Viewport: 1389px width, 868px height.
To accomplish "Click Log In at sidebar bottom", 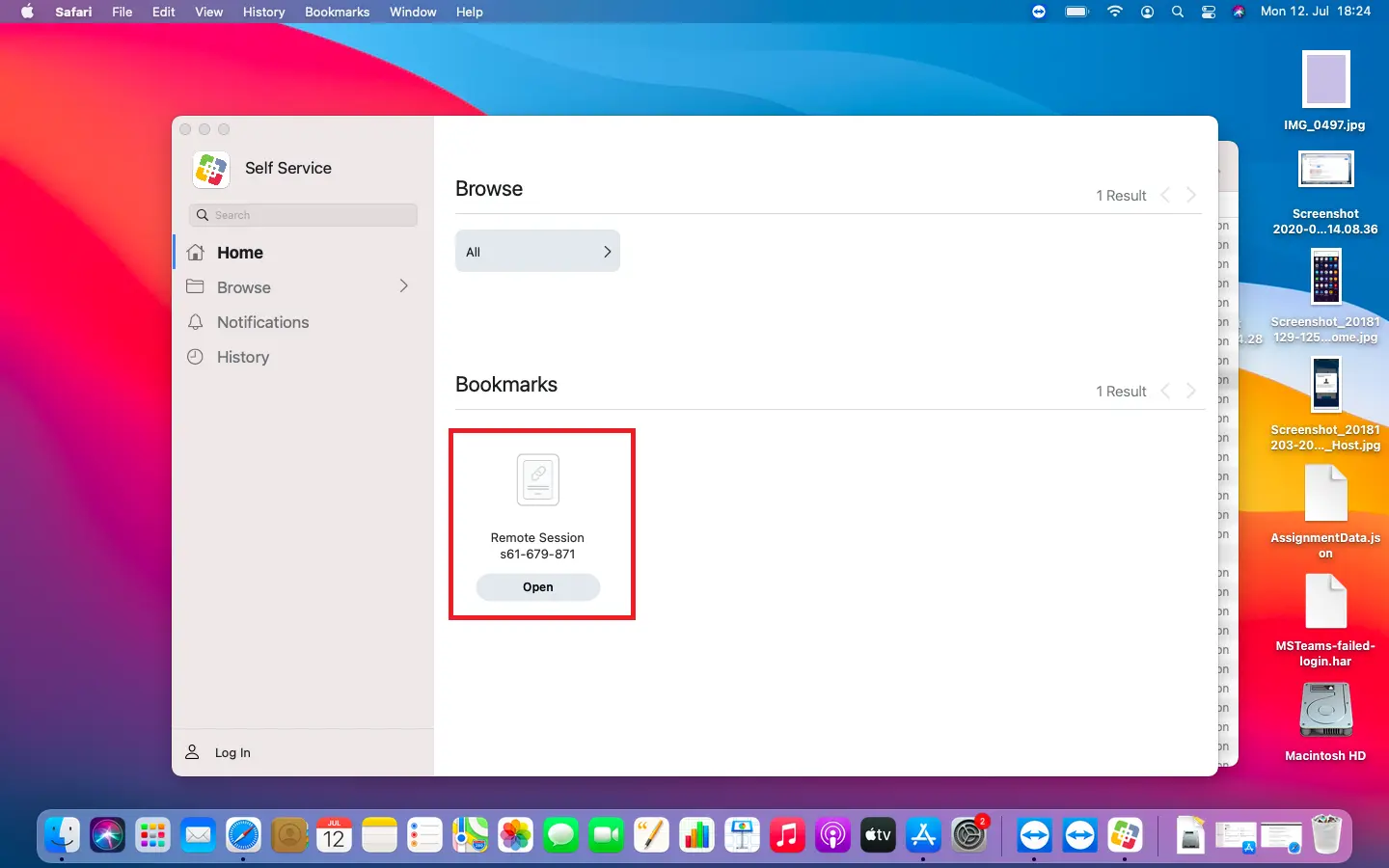I will coord(232,752).
